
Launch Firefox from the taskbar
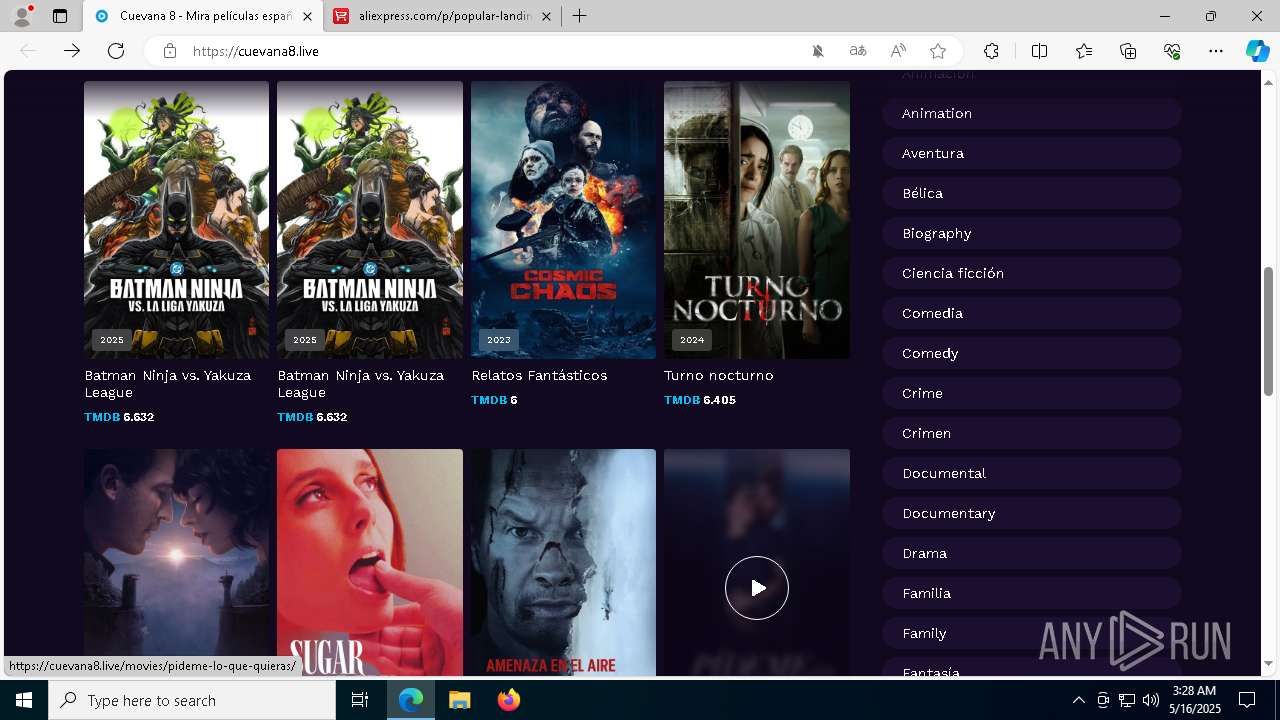tap(508, 700)
